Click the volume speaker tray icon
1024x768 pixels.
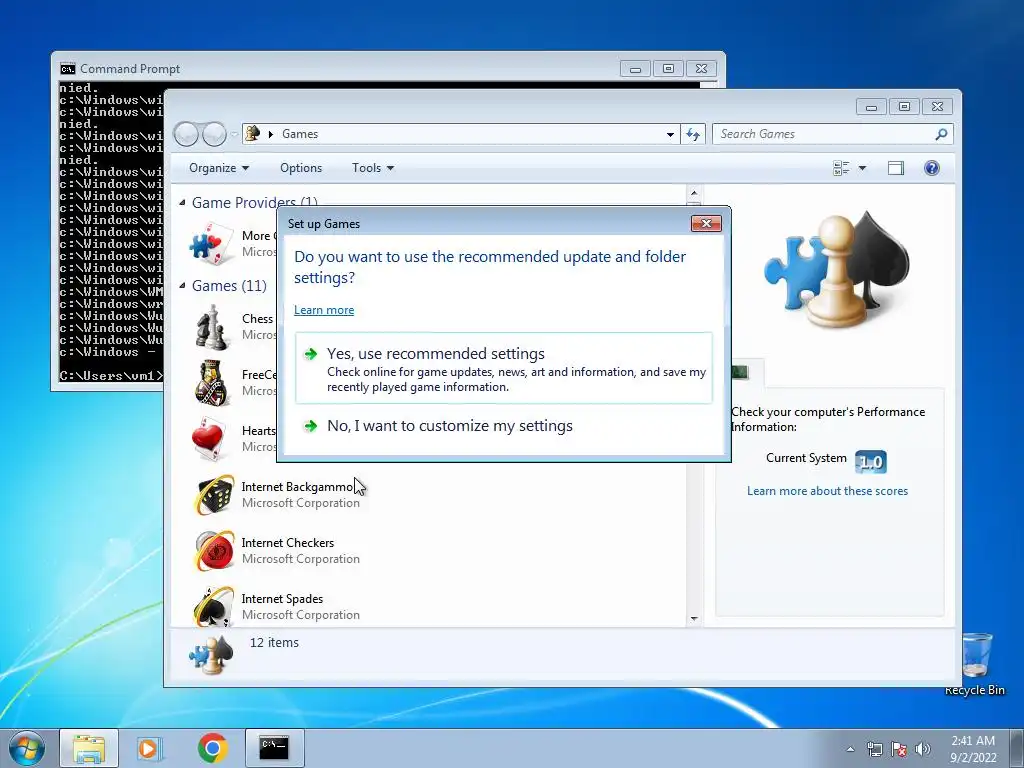click(x=923, y=749)
